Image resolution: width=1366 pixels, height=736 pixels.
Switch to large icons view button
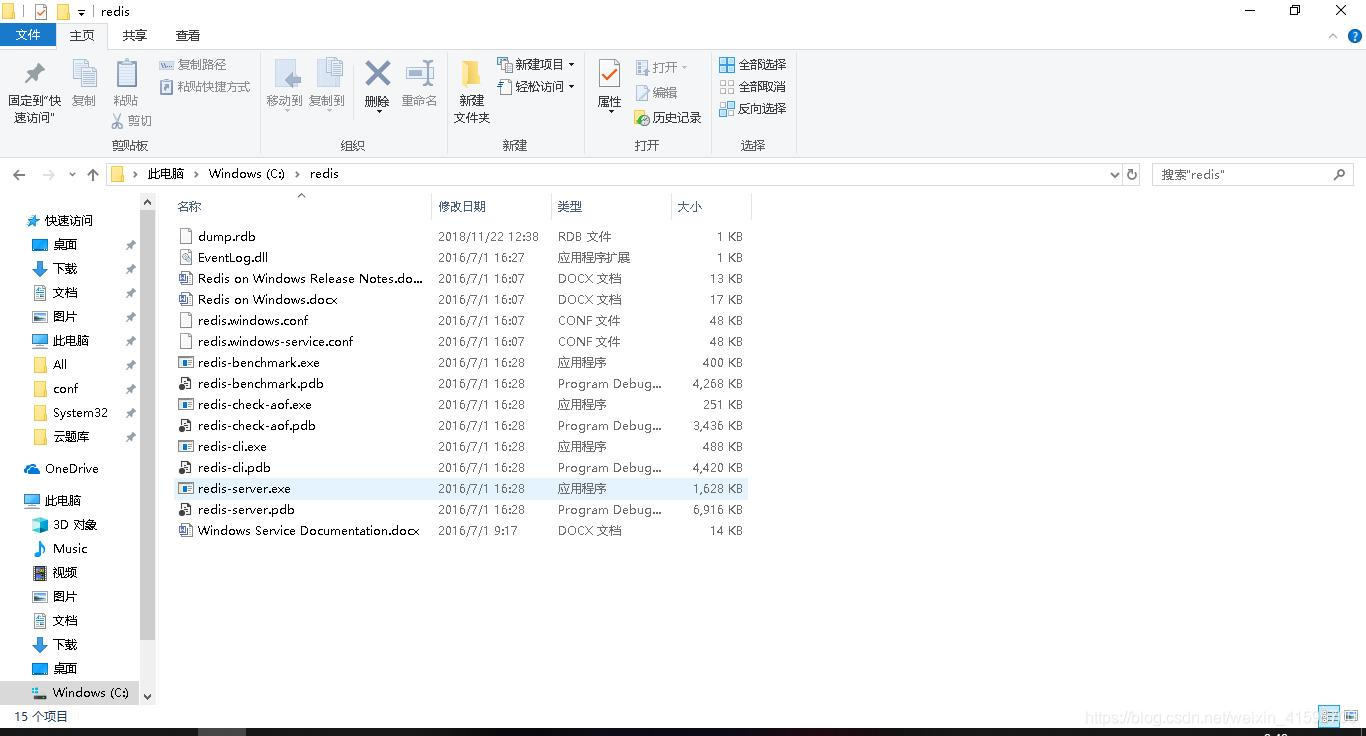pyautogui.click(x=1351, y=716)
